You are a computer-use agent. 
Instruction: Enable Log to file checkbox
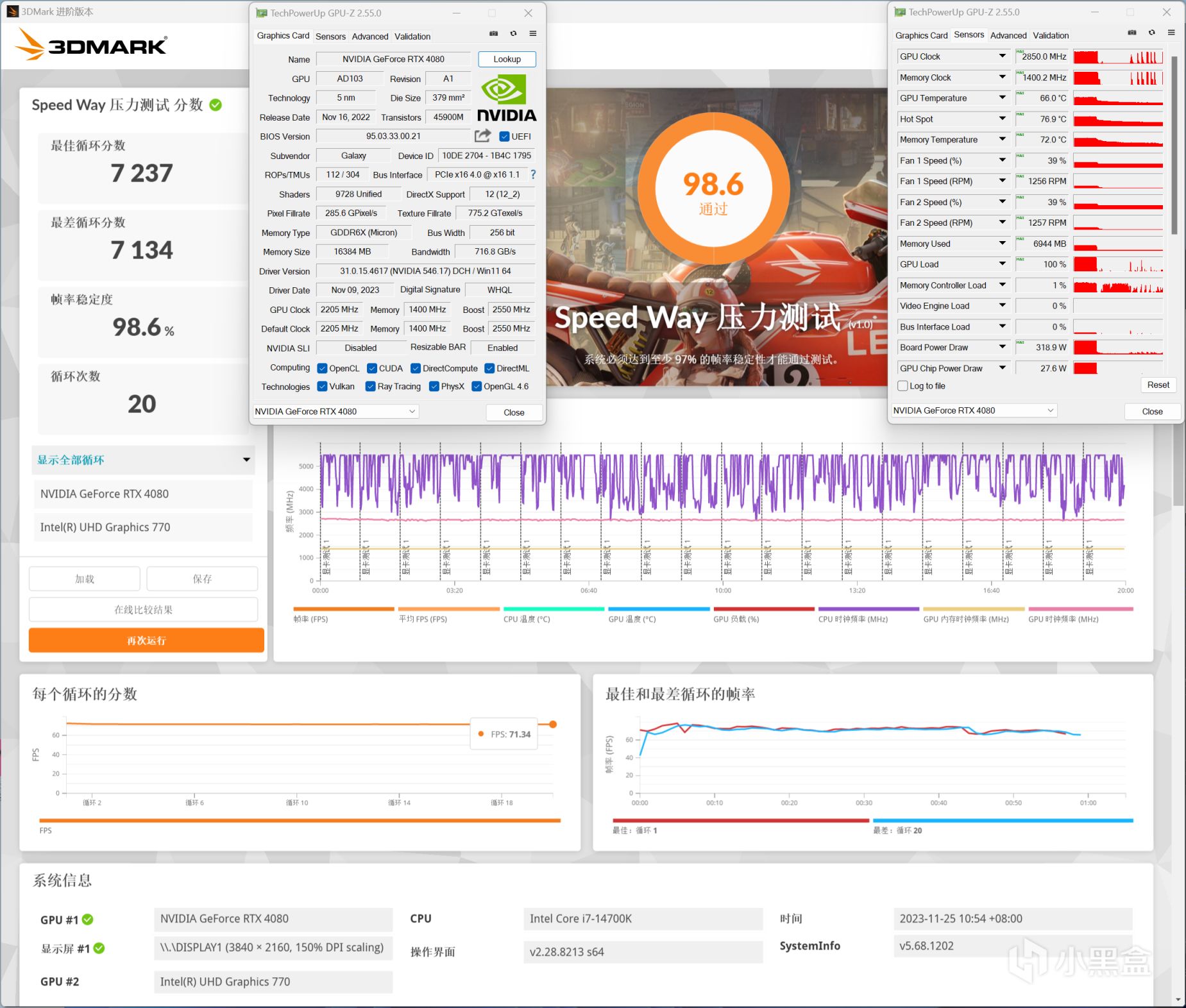[x=902, y=386]
